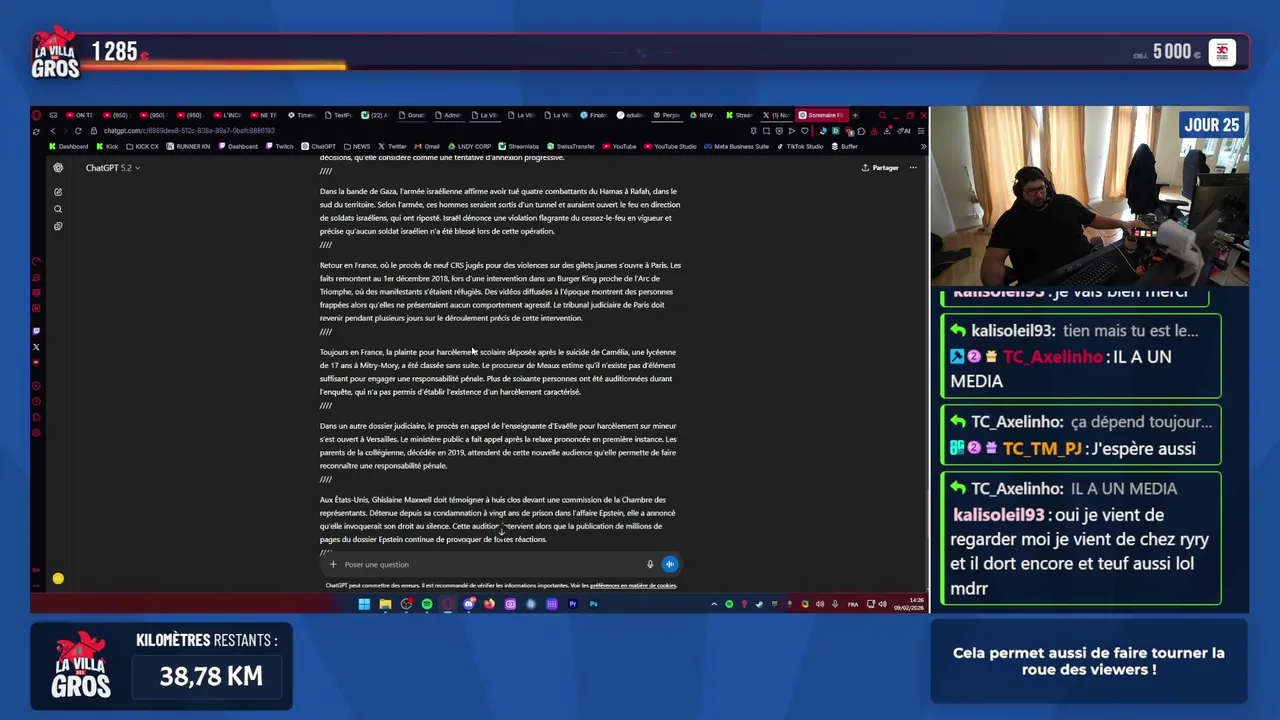Open the KICK CX bookmarks folder
This screenshot has height=720, width=1280.
142,146
